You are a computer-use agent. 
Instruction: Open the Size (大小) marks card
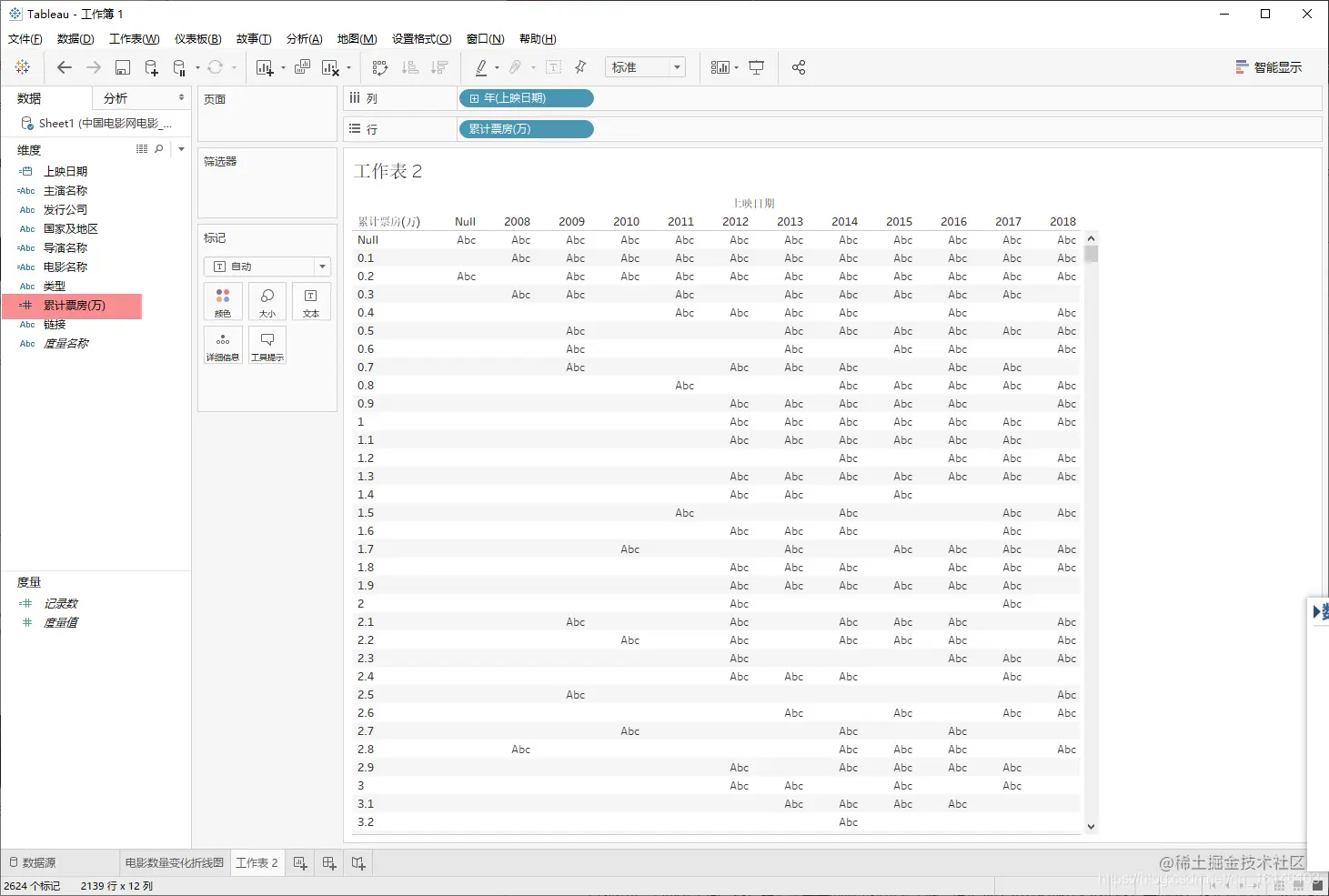tap(267, 301)
